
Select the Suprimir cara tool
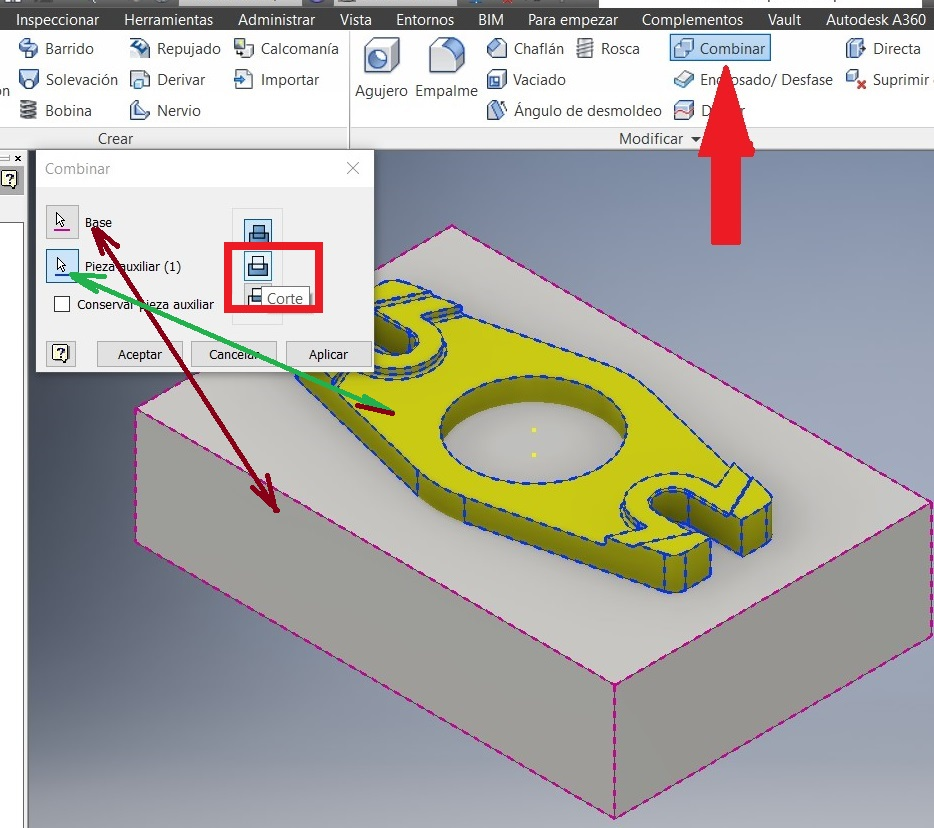pyautogui.click(x=889, y=79)
